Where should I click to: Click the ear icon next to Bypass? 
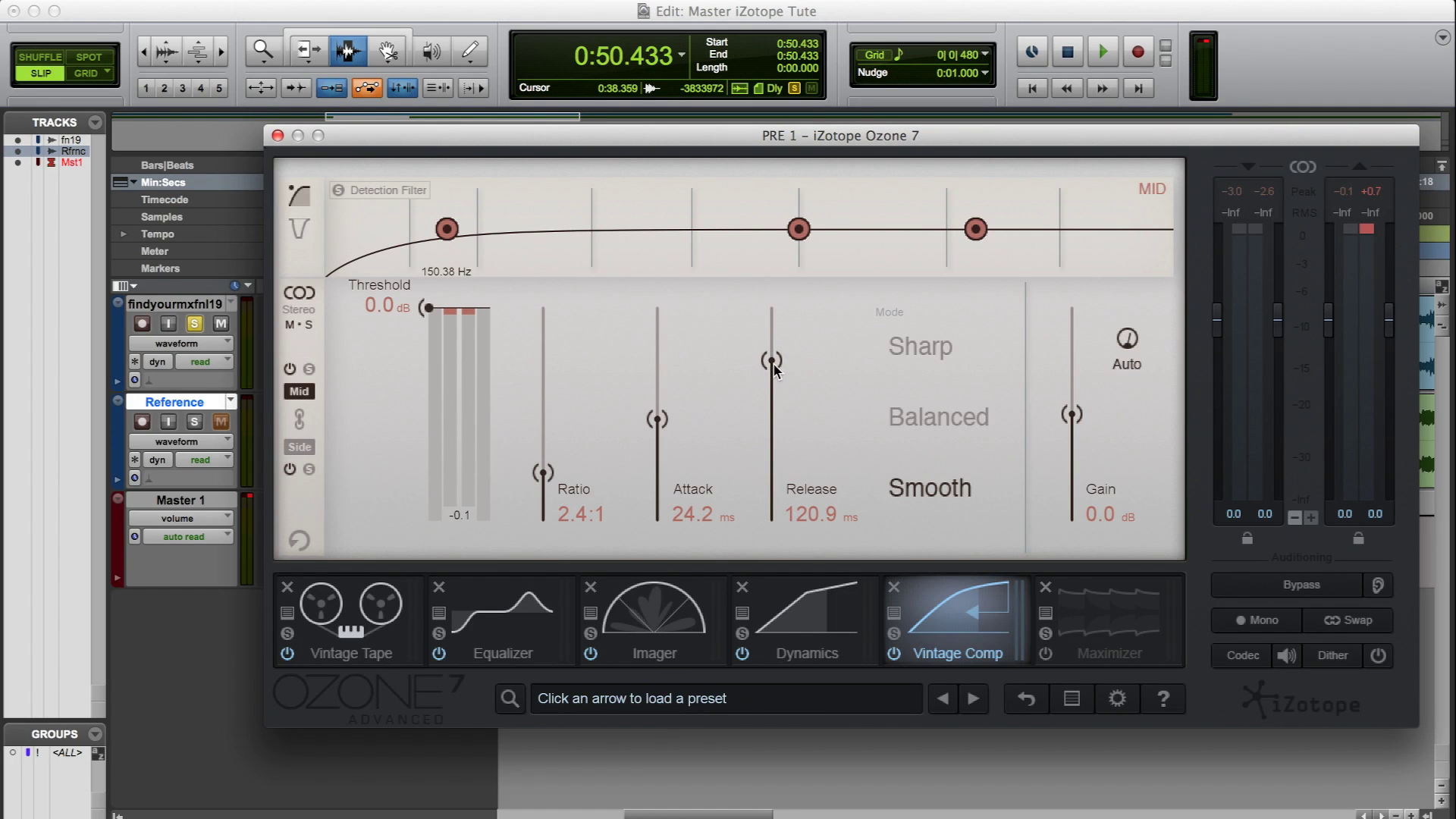[1378, 585]
